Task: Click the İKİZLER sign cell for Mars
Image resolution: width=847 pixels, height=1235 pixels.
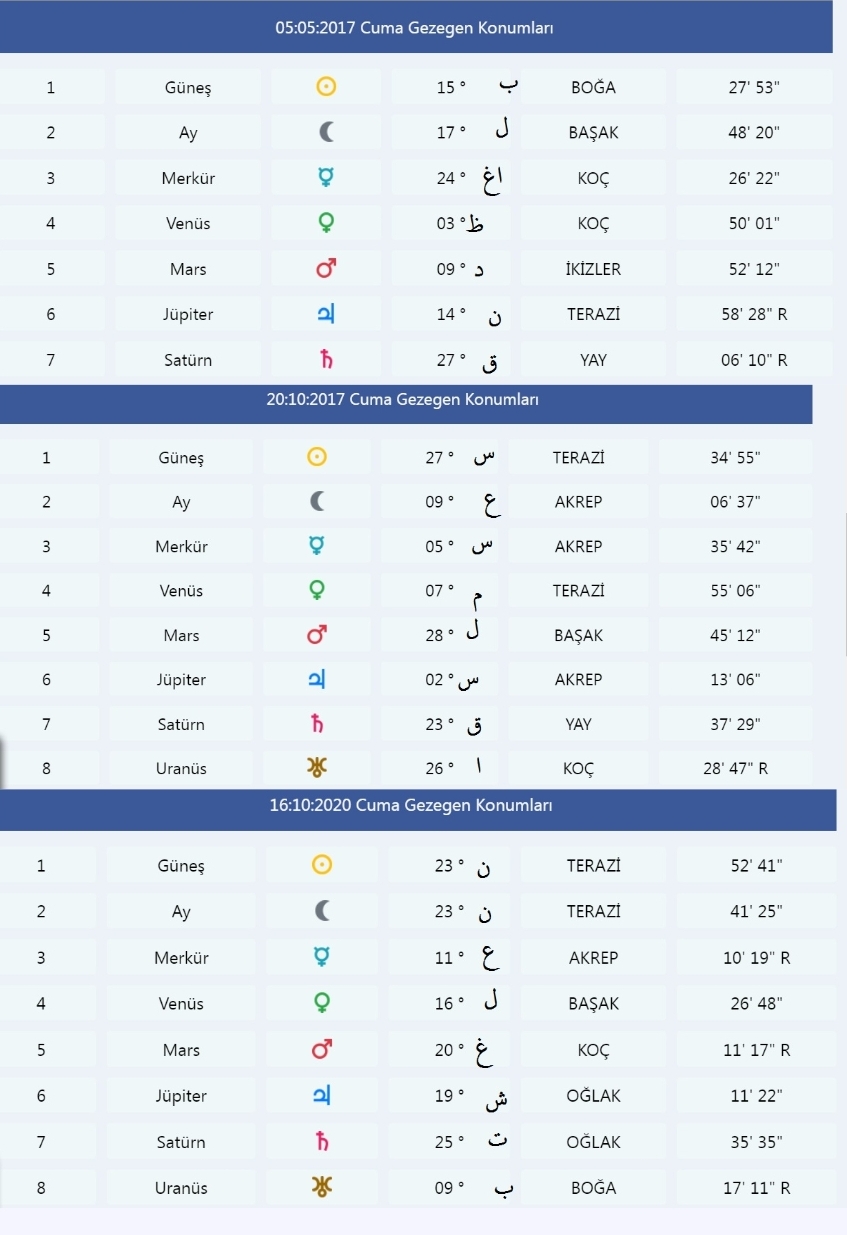Action: pos(593,269)
